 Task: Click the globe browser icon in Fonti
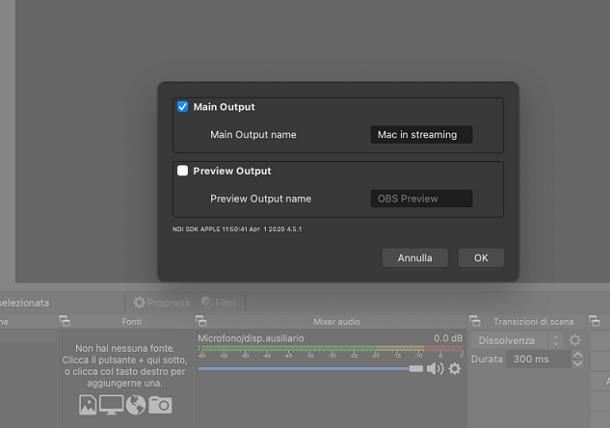(136, 405)
